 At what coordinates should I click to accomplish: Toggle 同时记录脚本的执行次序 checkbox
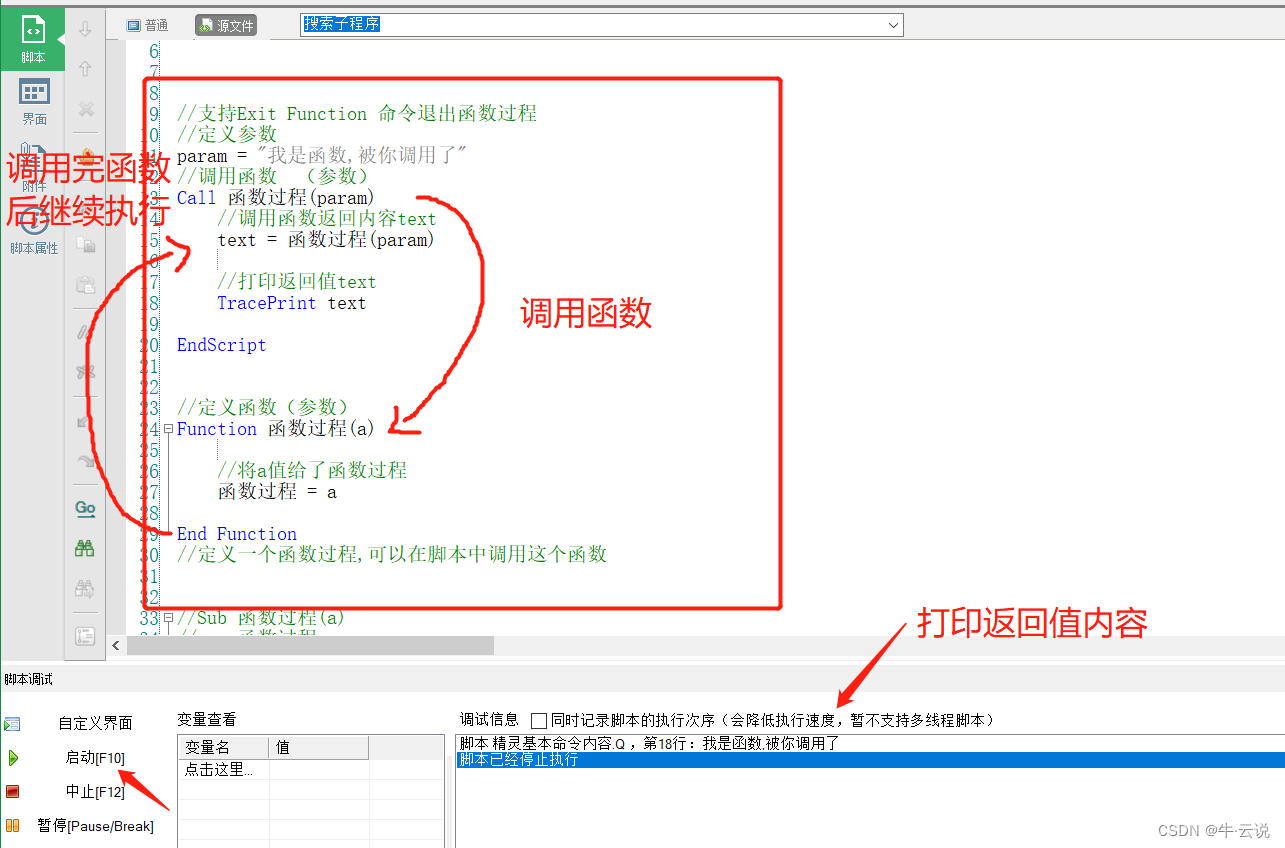tap(539, 720)
